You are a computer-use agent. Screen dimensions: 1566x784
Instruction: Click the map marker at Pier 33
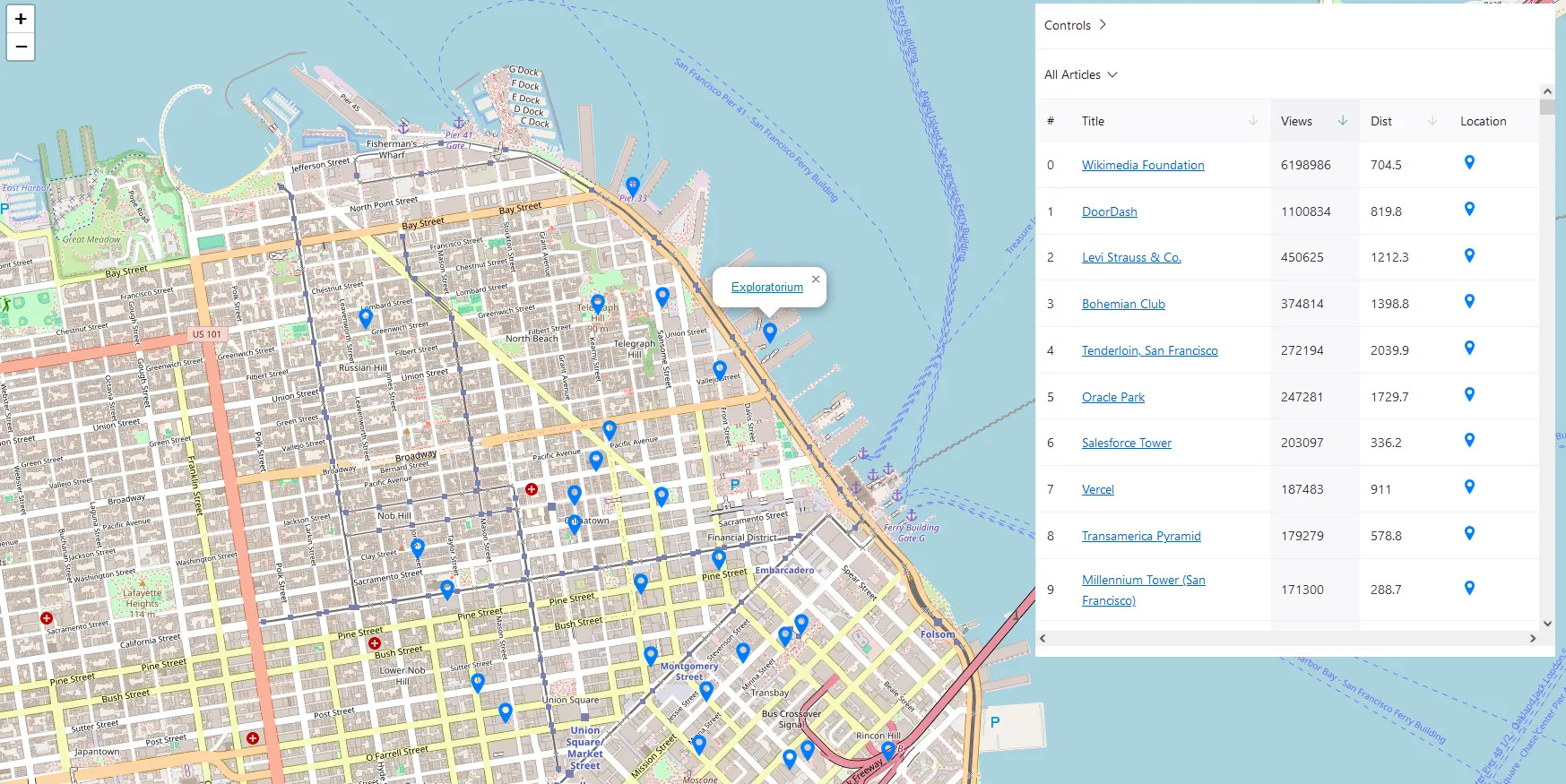[x=633, y=187]
